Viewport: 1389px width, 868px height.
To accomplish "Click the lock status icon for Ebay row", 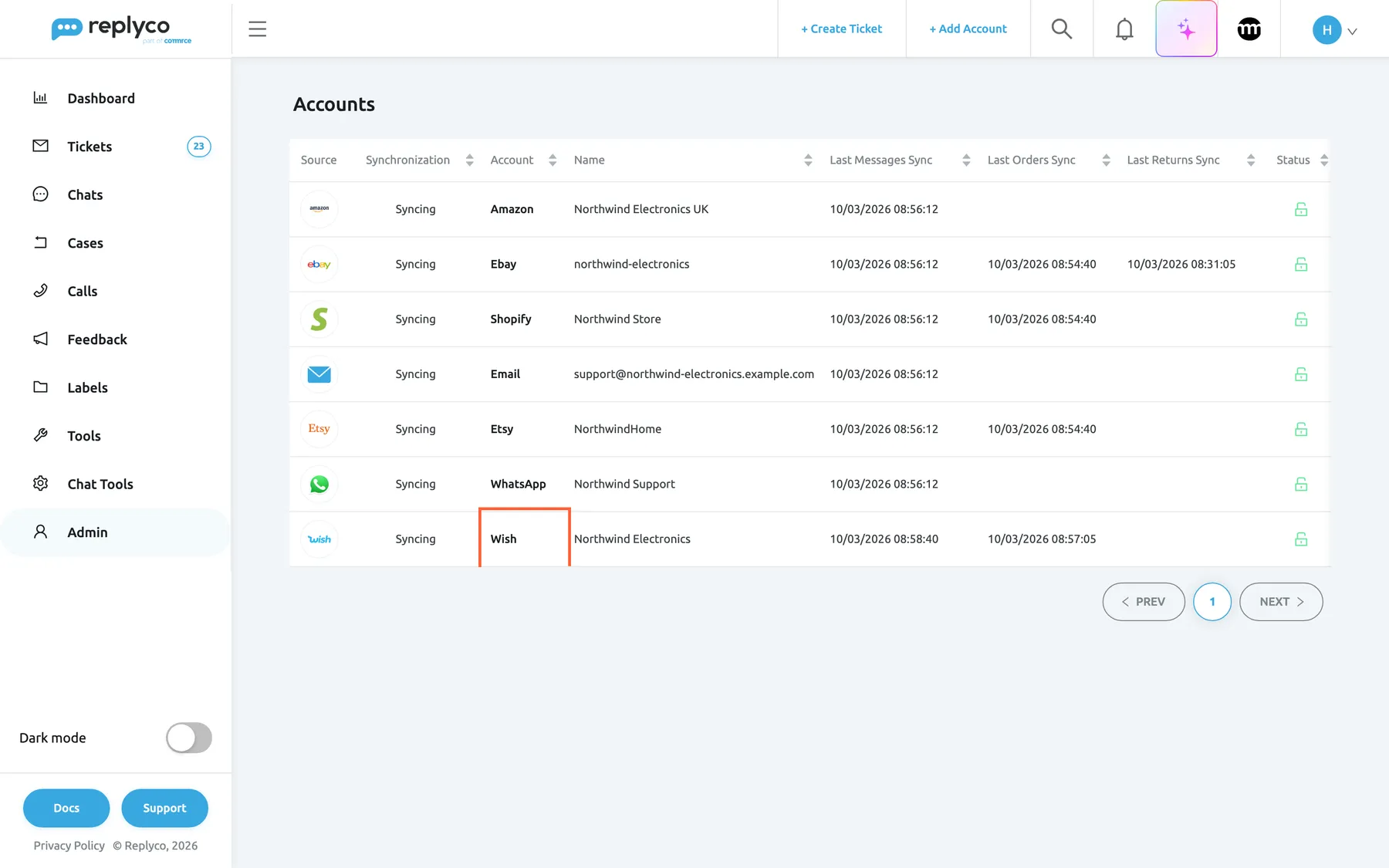I will click(x=1301, y=264).
